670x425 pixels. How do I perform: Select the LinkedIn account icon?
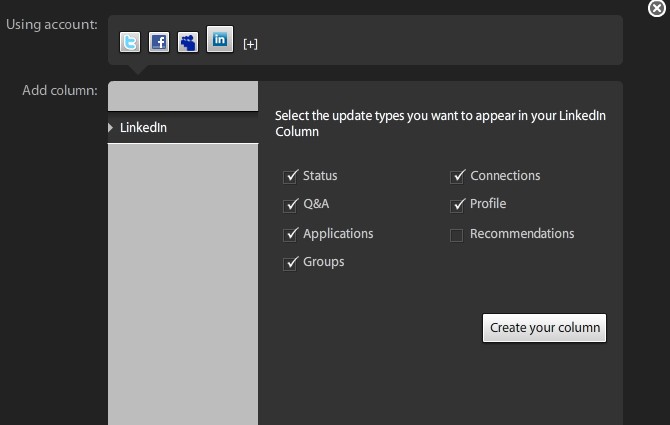(x=220, y=40)
